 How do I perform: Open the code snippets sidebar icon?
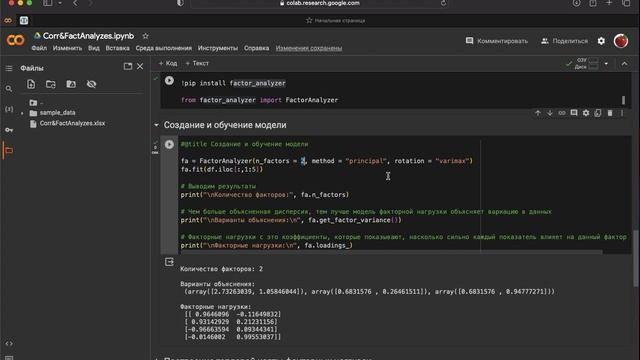point(9,344)
